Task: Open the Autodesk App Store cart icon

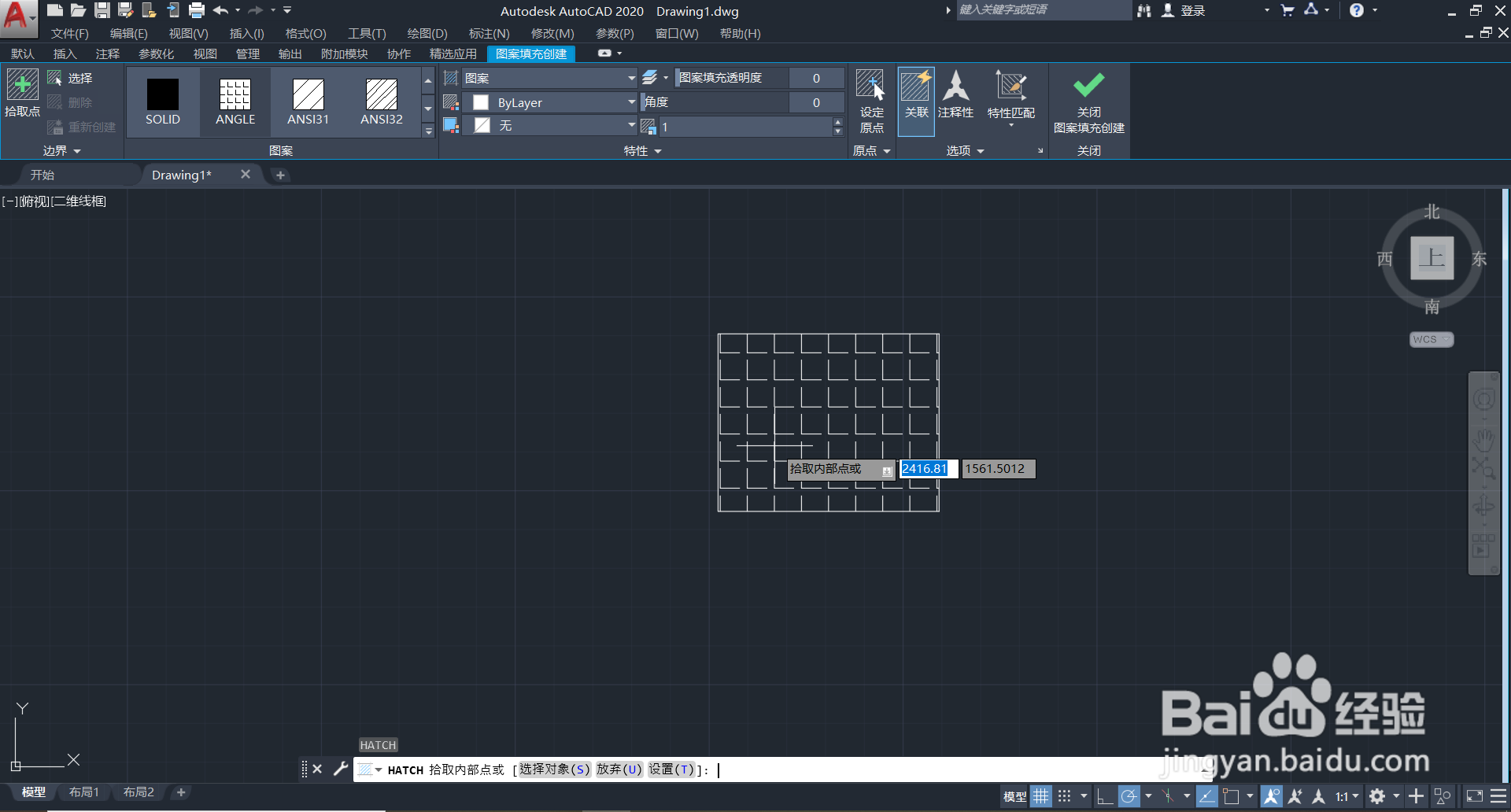Action: (1287, 10)
